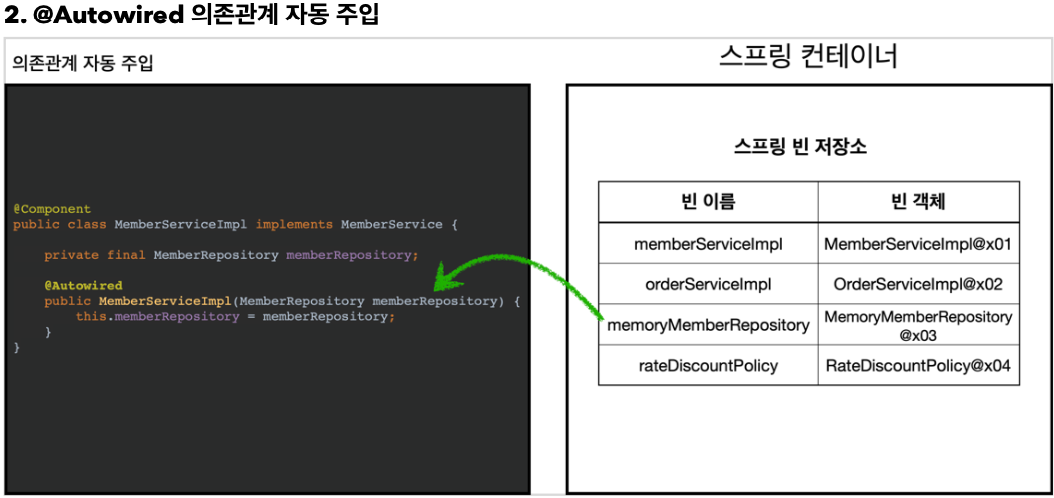Select the 'memoryMemberRepository' bean name cell

pos(708,325)
